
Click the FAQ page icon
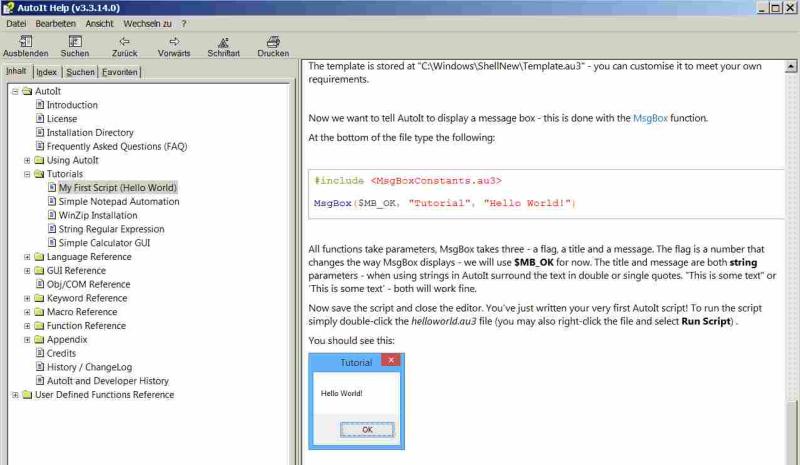point(40,146)
